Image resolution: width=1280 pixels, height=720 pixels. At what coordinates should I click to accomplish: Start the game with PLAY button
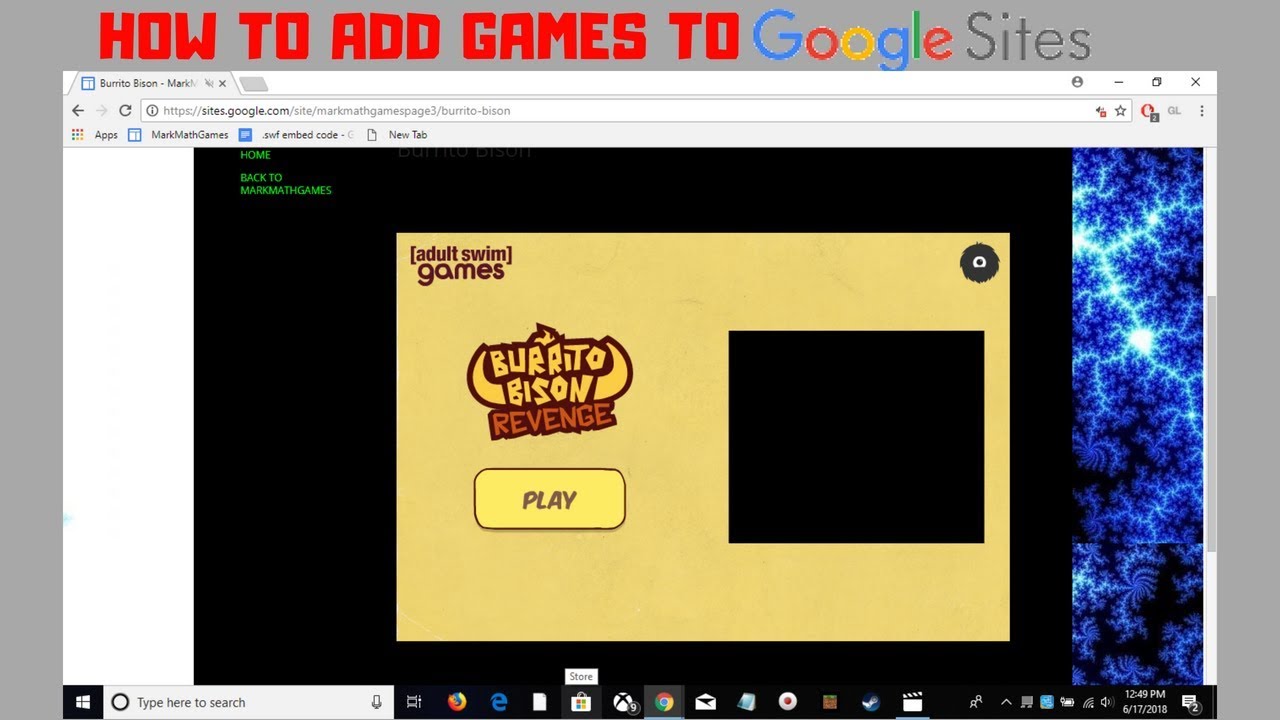point(549,499)
